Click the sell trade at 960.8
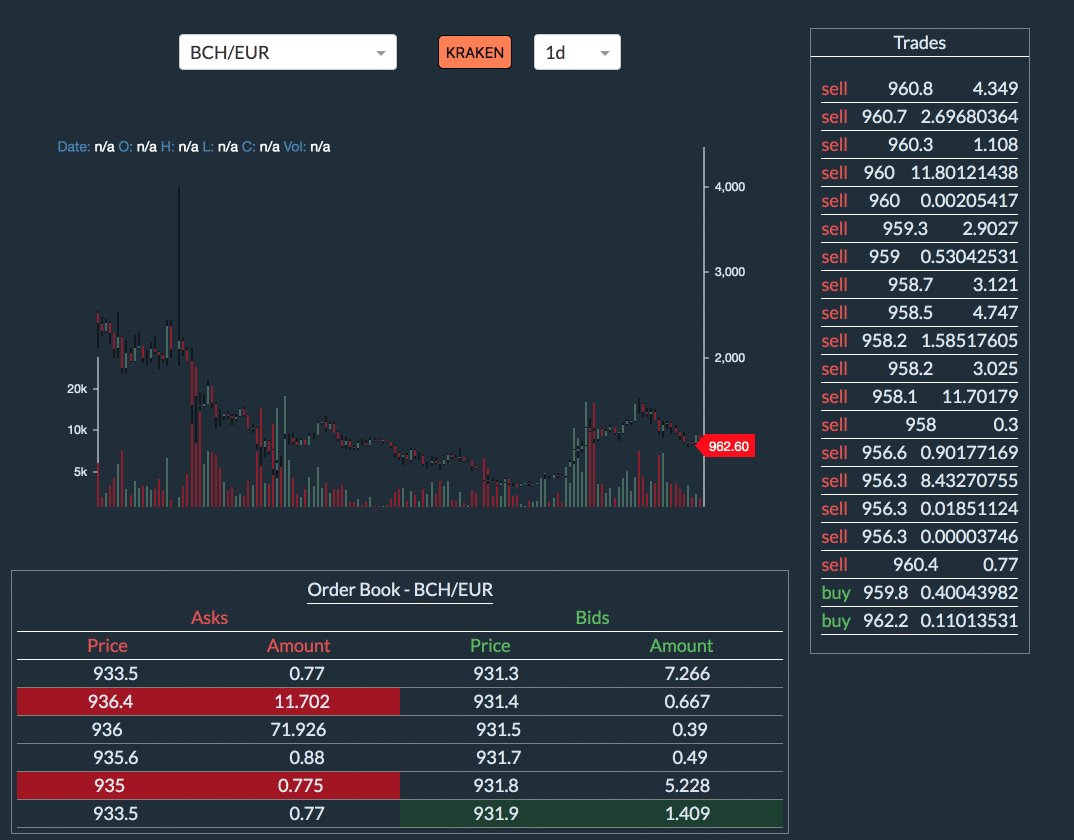 919,88
